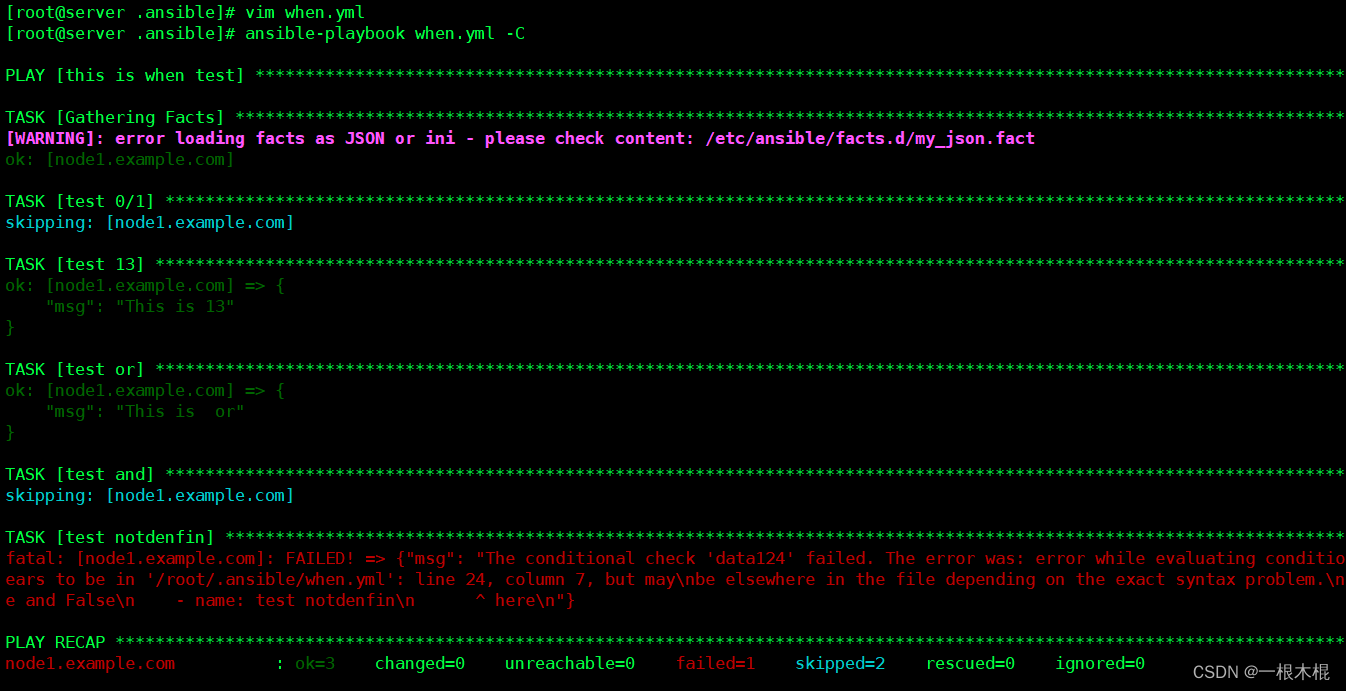
Task: Click the red 'node1.example.com' in the recap
Action: (x=90, y=663)
